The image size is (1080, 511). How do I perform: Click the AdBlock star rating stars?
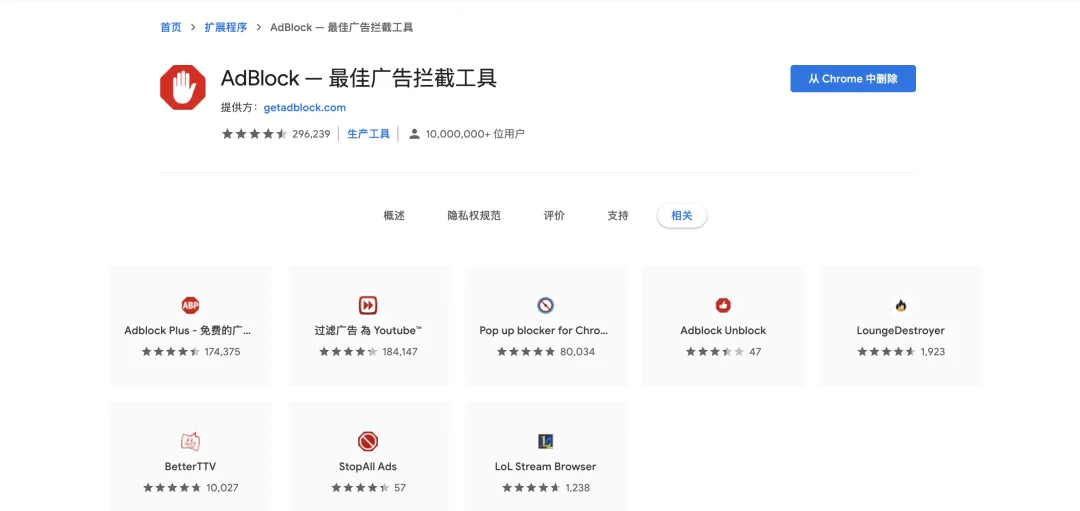click(x=254, y=134)
